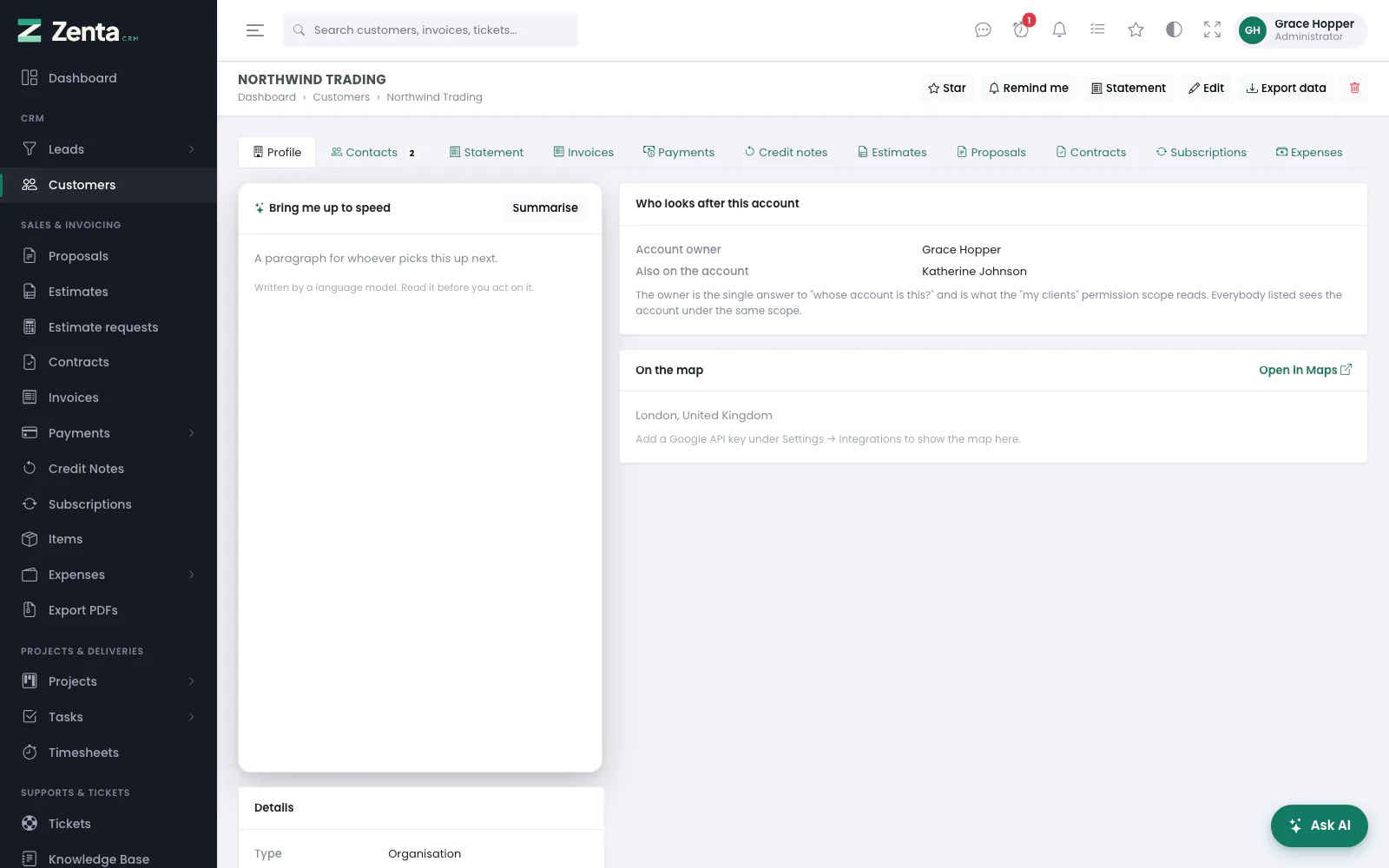
Task: Open Credit Notes in sidebar
Action: pyautogui.click(x=109, y=469)
